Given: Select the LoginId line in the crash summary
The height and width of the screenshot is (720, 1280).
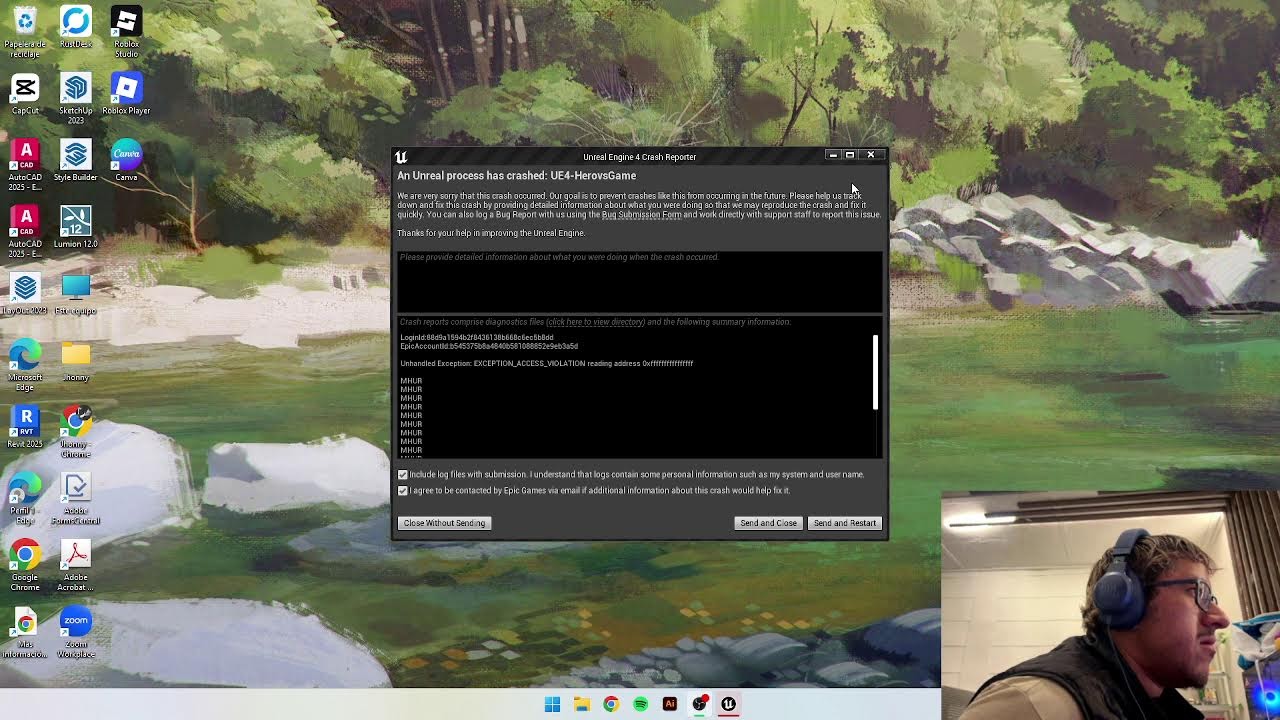Looking at the screenshot, I should pos(476,338).
